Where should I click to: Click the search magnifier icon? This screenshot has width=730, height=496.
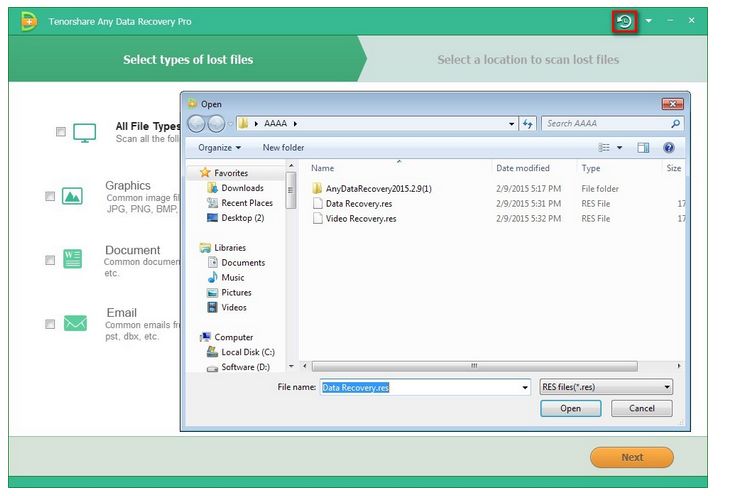click(x=676, y=123)
